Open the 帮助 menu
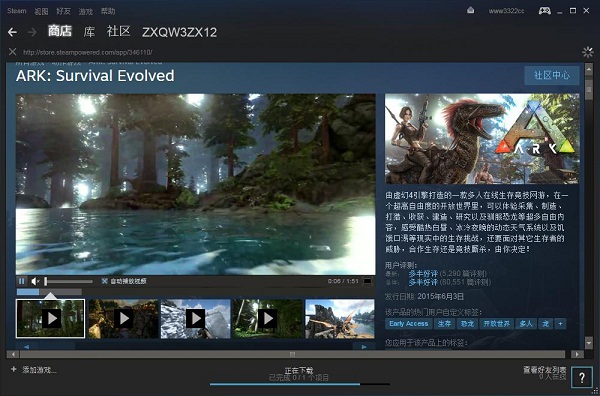The height and width of the screenshot is (396, 600). 108,11
